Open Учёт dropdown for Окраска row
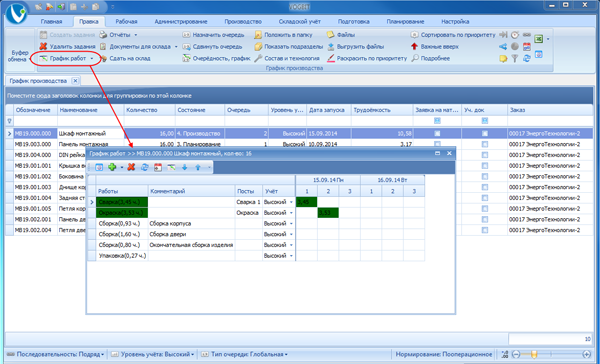Screen dimensions: 600x364 291,213
